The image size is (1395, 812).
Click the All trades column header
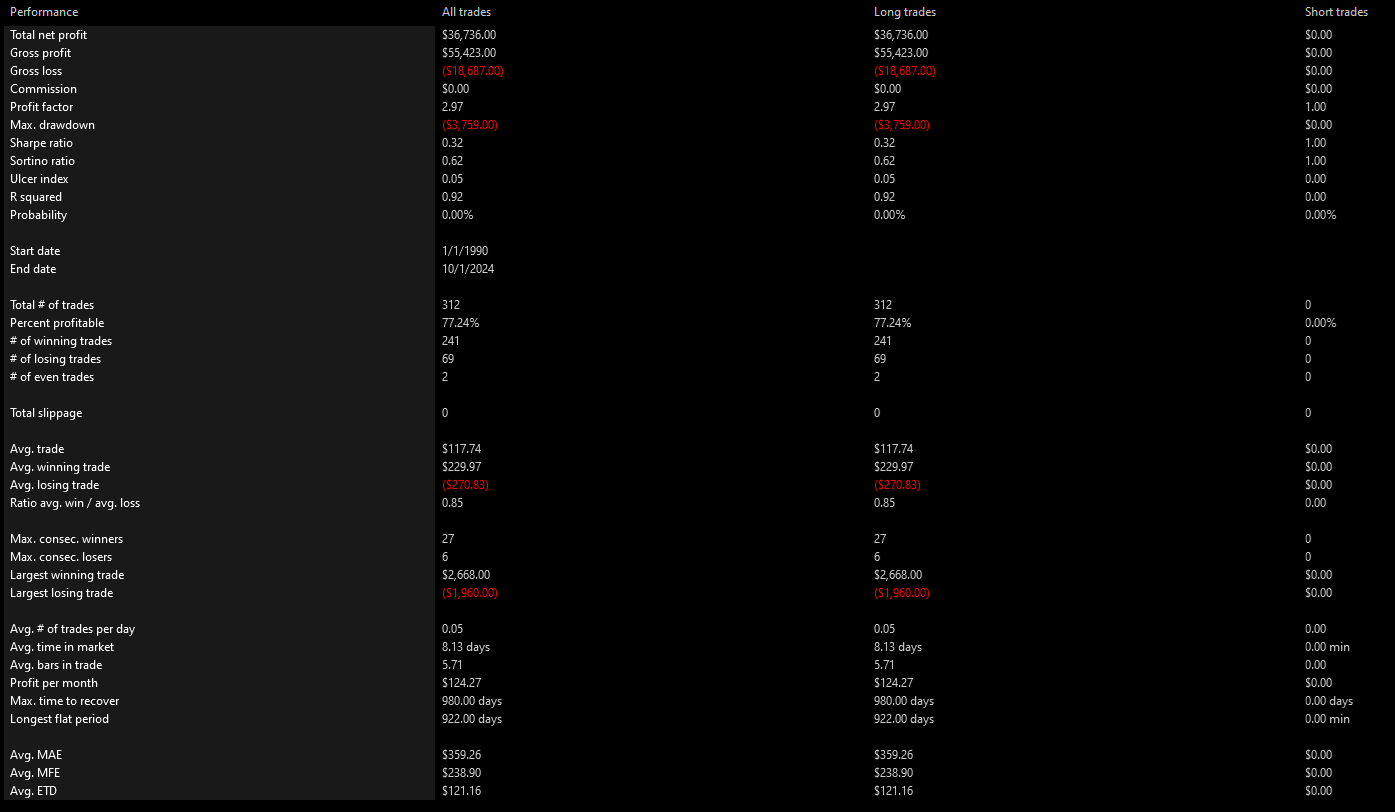[x=467, y=12]
